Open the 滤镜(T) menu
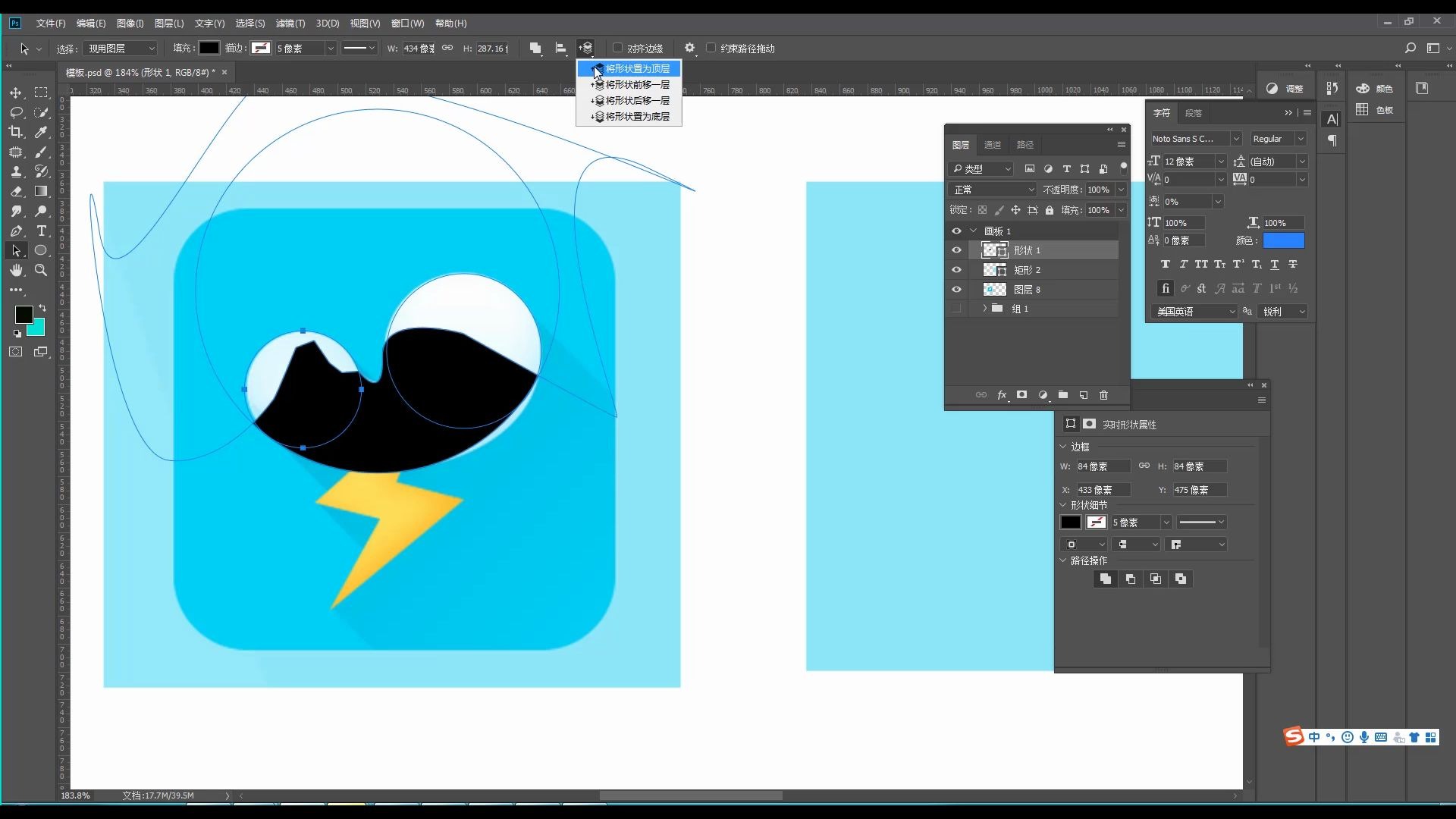The image size is (1456, 819). click(290, 24)
